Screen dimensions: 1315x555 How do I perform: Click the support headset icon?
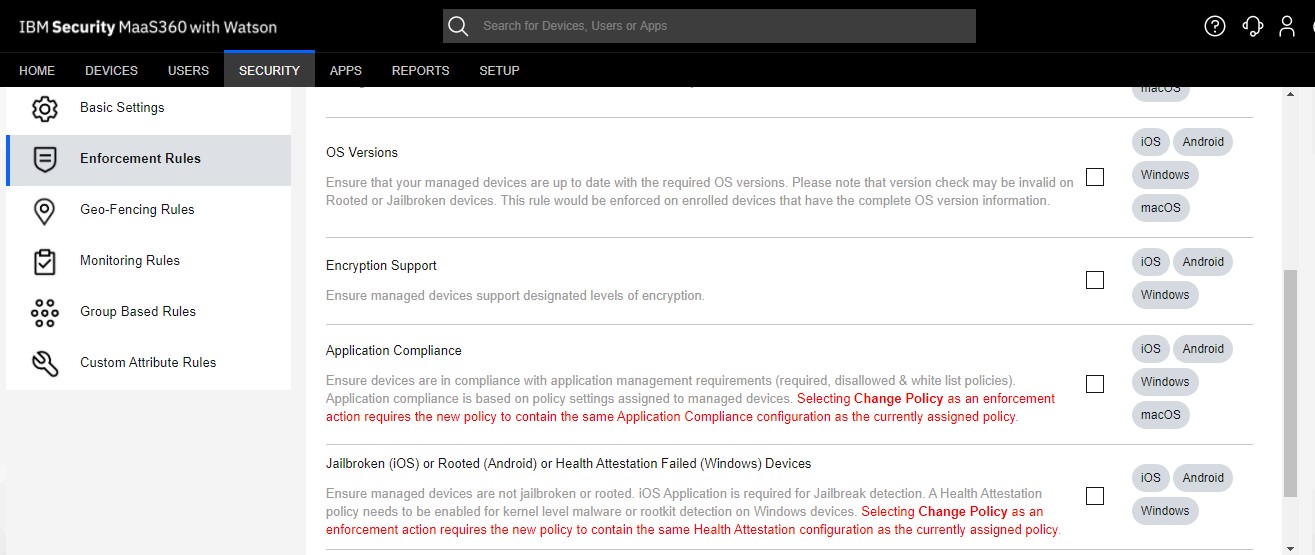pyautogui.click(x=1252, y=26)
